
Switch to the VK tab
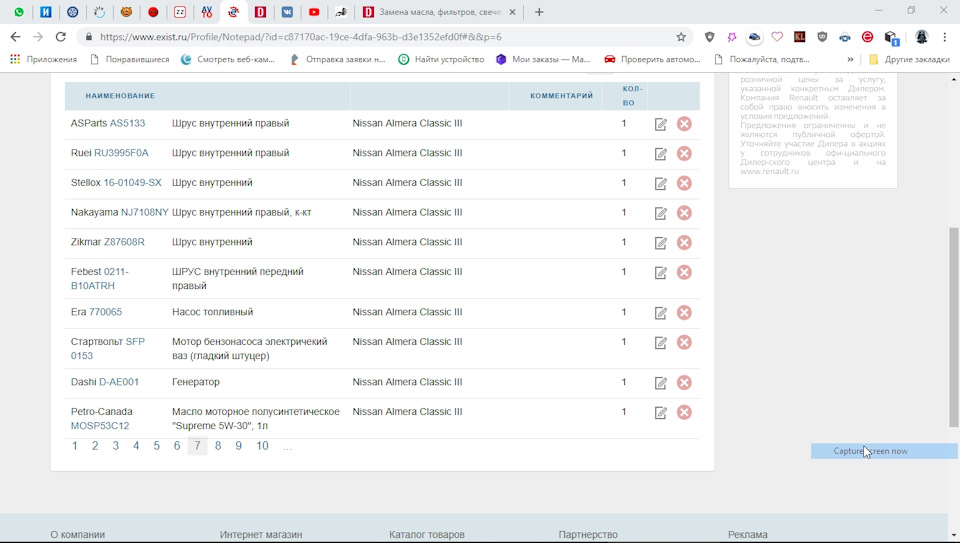[287, 12]
